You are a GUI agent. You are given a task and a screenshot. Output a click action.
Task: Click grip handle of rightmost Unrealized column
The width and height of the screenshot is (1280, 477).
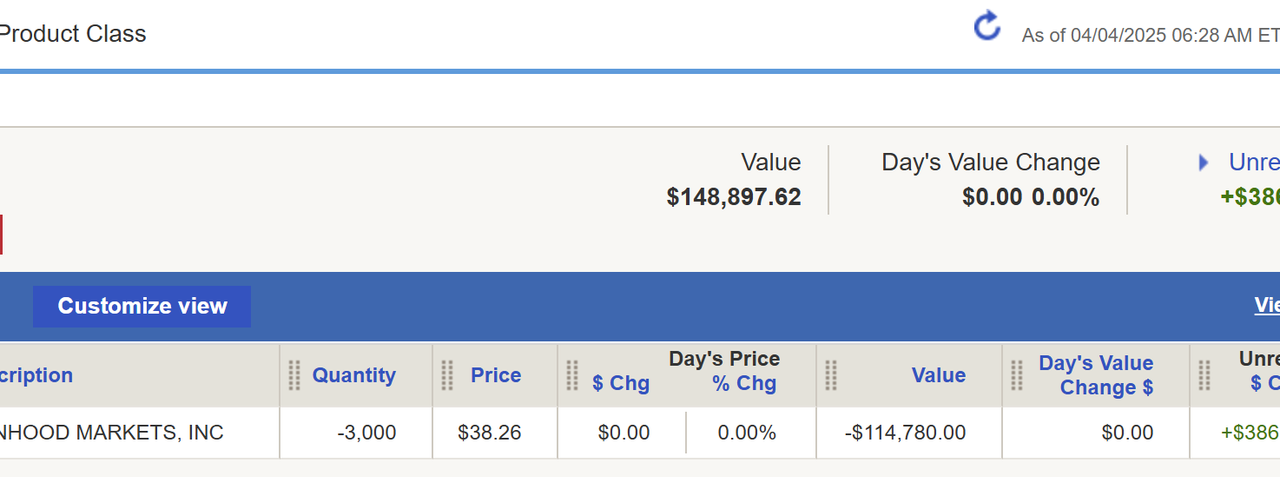[1204, 376]
